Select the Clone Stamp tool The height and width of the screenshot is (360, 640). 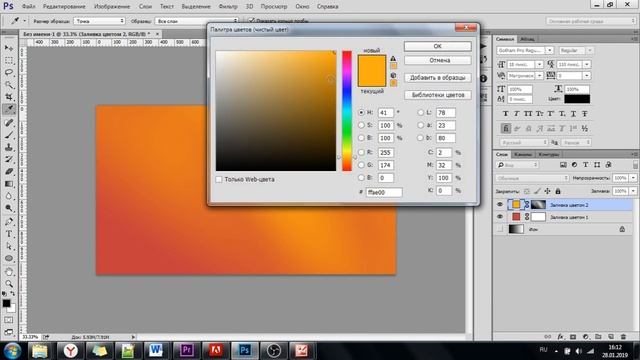coord(9,147)
